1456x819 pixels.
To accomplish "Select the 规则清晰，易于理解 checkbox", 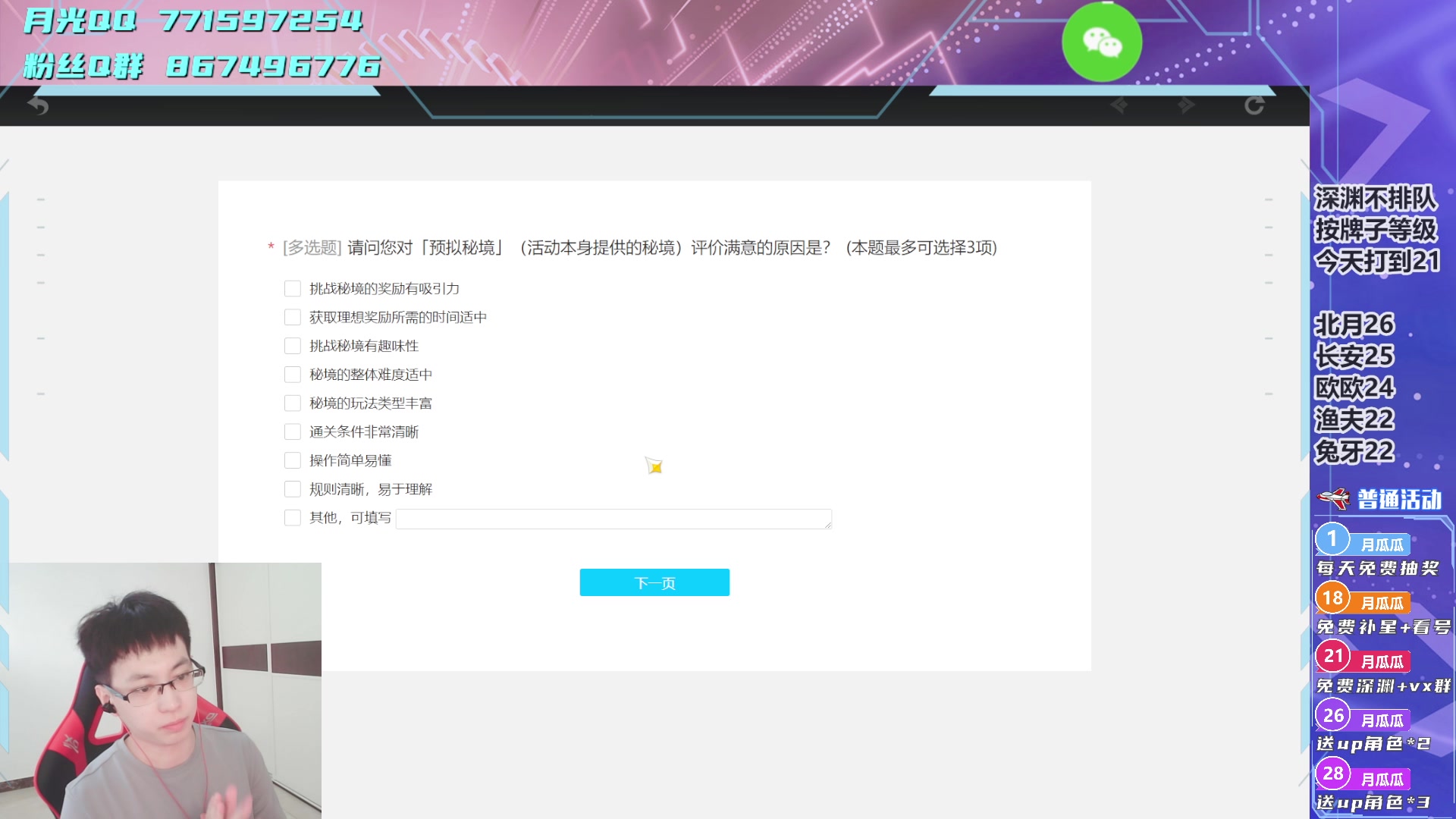I will (293, 489).
